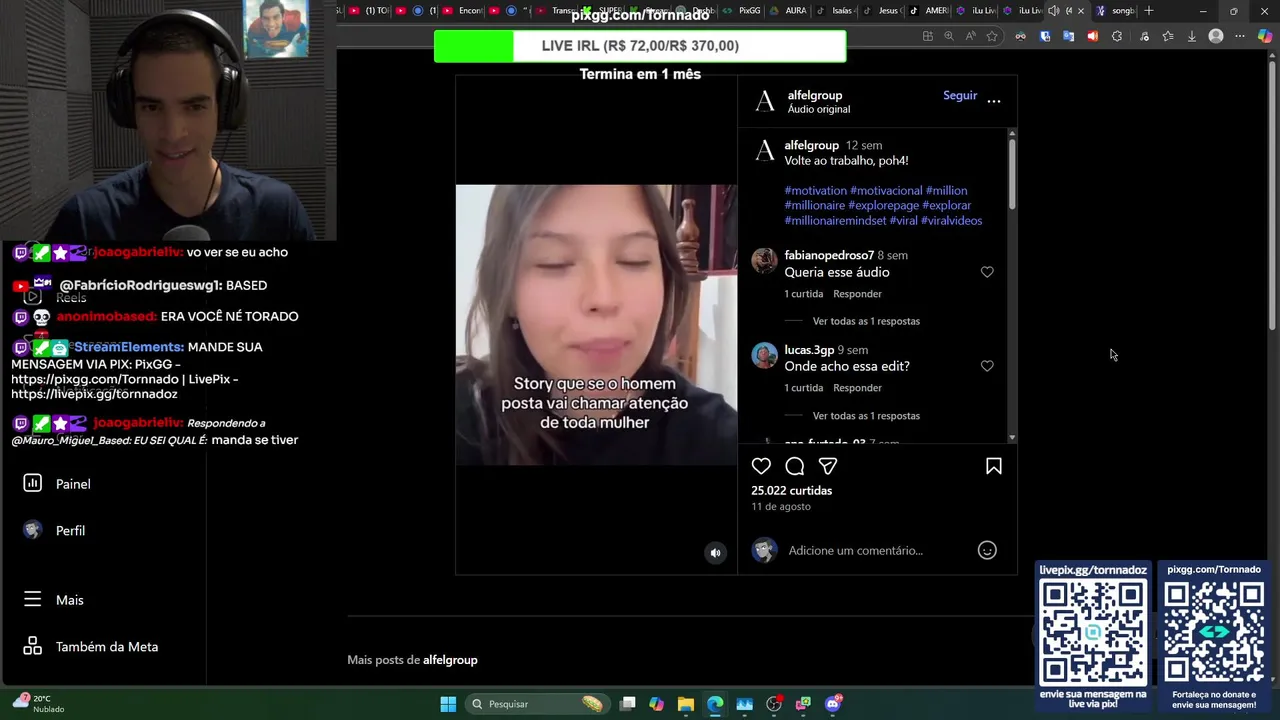Open the comment icon under the post
The height and width of the screenshot is (720, 1280).
point(795,466)
